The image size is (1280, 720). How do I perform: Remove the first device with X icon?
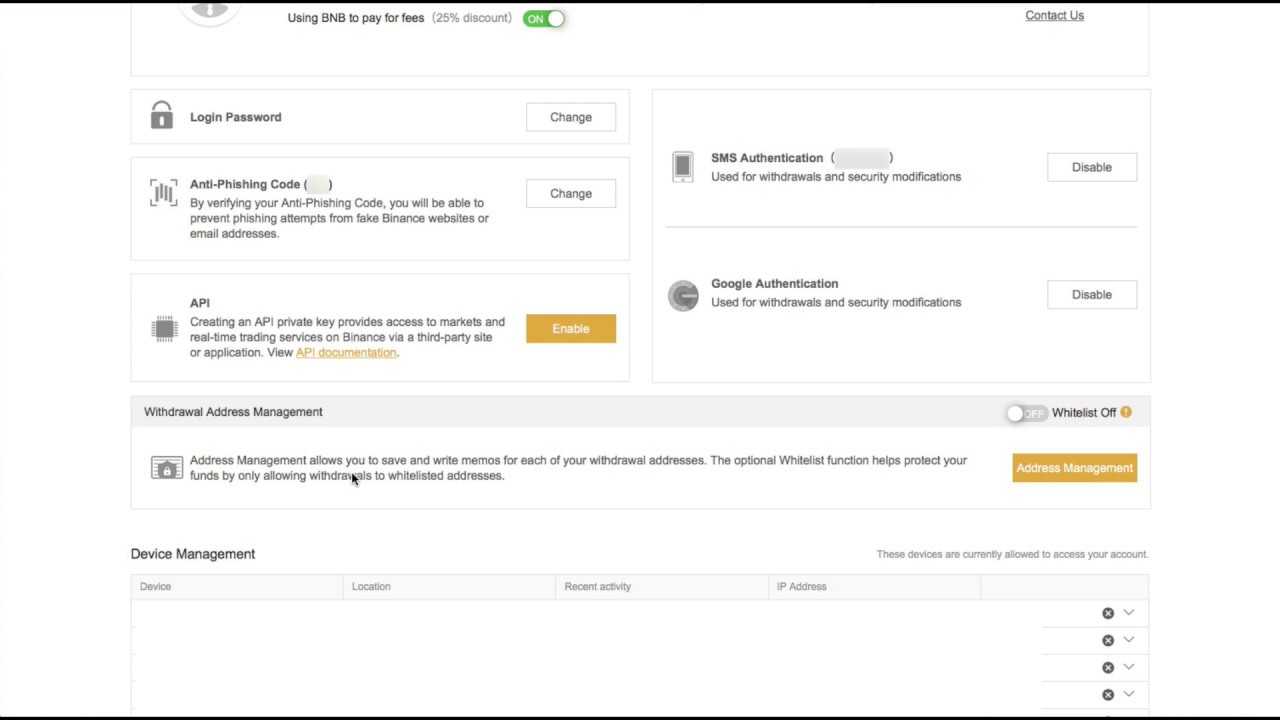(1108, 613)
